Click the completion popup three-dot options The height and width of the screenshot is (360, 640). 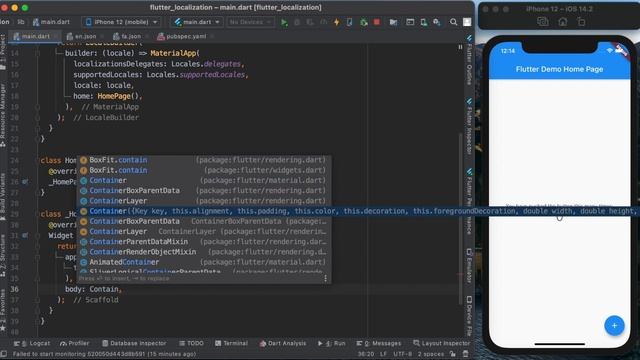[325, 278]
